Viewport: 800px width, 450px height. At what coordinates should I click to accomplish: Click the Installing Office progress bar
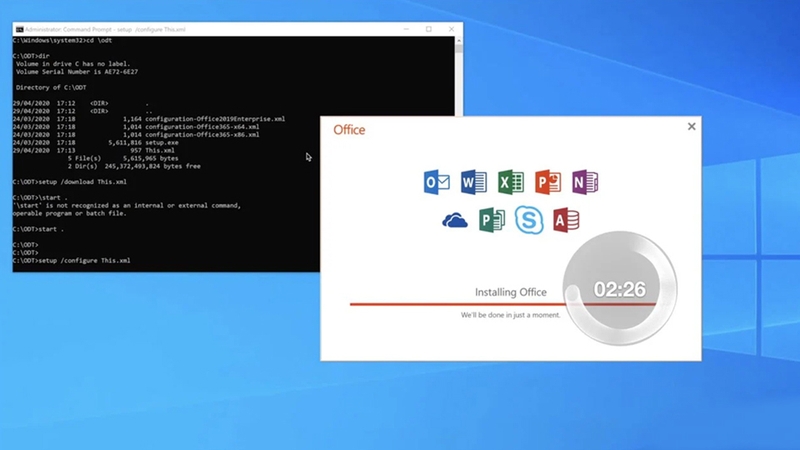click(x=503, y=304)
